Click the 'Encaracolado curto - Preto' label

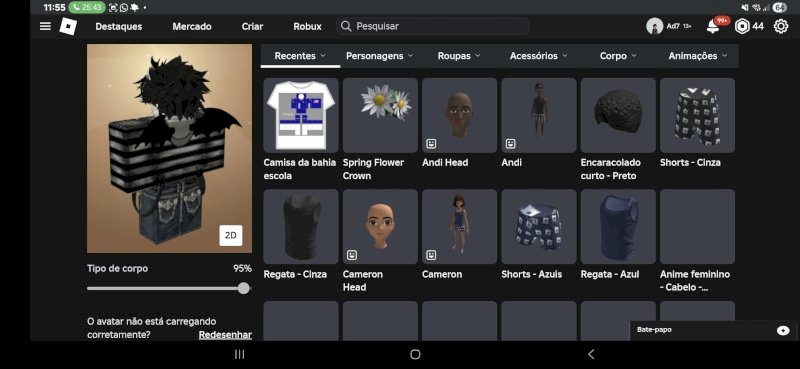pyautogui.click(x=611, y=169)
